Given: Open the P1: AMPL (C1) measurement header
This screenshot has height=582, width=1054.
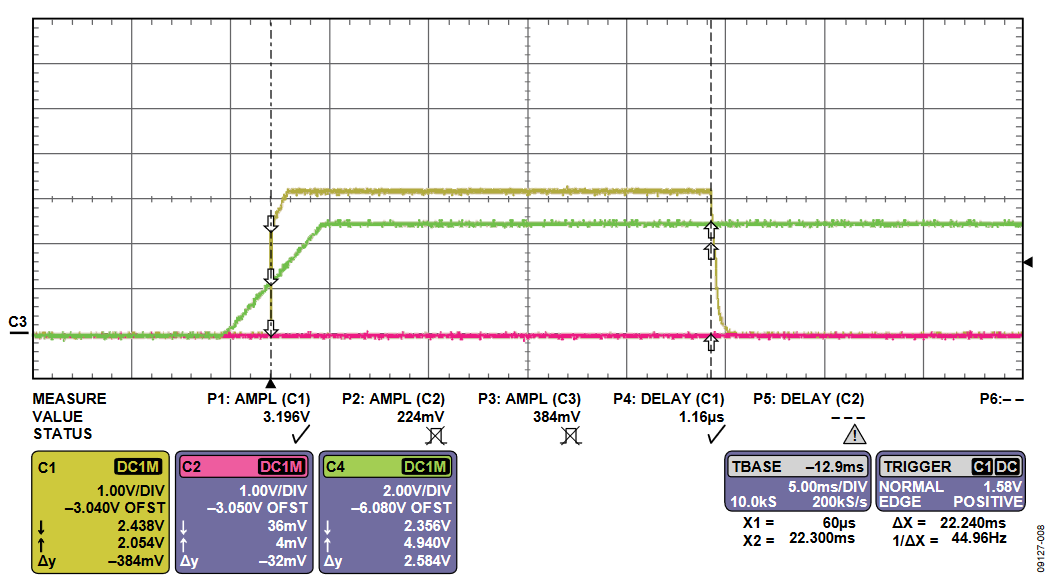Looking at the screenshot, I should tap(259, 398).
